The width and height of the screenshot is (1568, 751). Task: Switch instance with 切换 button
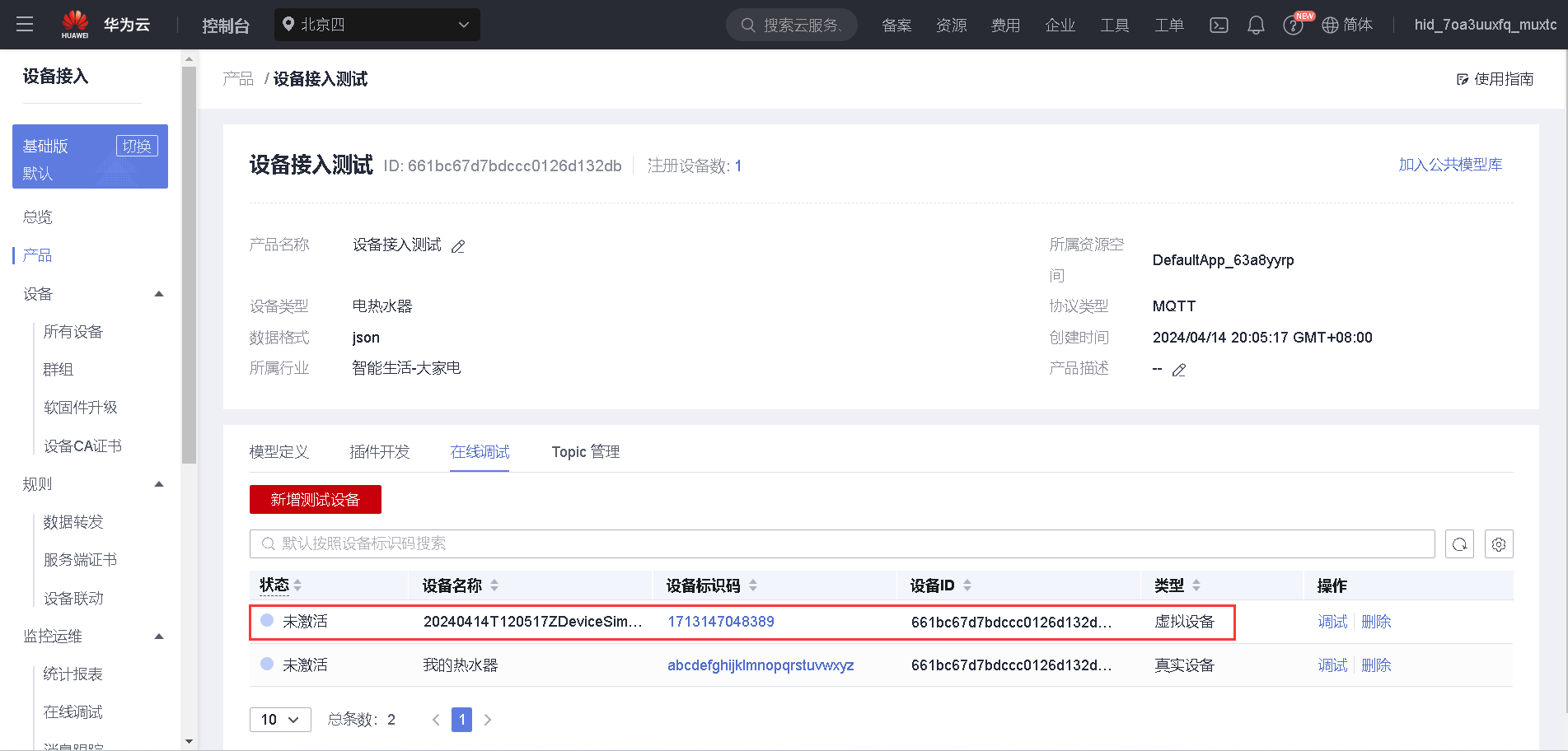(137, 146)
